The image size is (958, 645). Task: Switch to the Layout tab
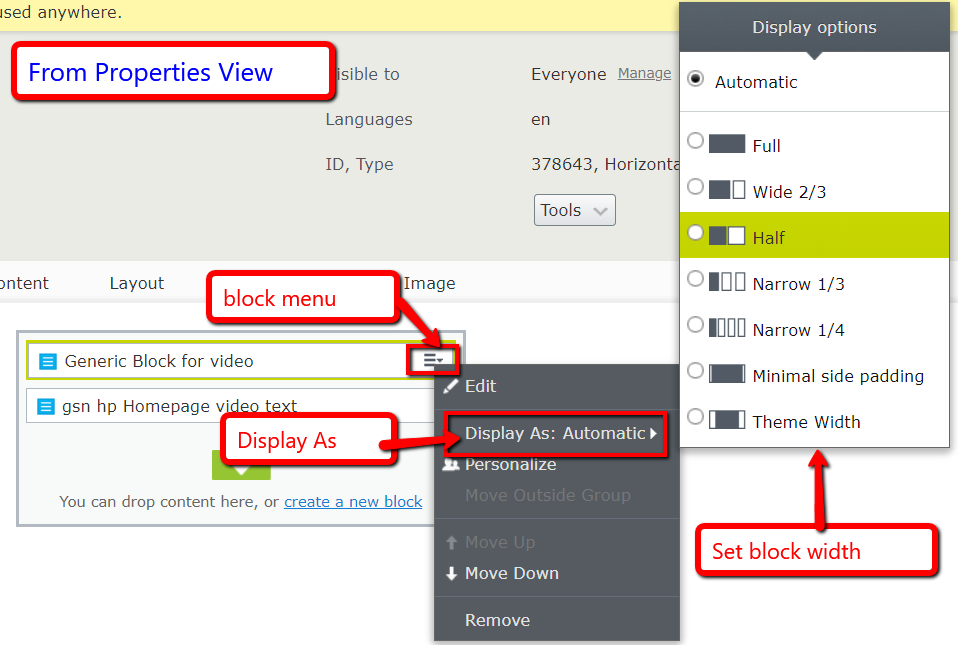(x=136, y=284)
